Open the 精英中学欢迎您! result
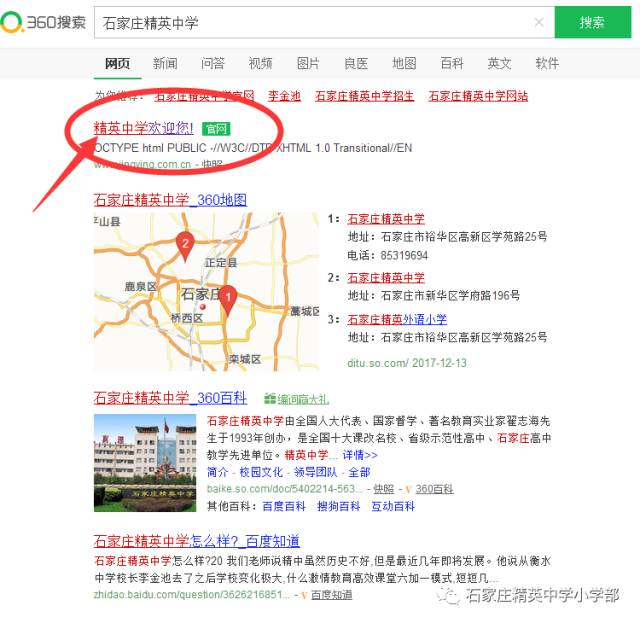Screen dimensions: 640x623 tap(143, 128)
